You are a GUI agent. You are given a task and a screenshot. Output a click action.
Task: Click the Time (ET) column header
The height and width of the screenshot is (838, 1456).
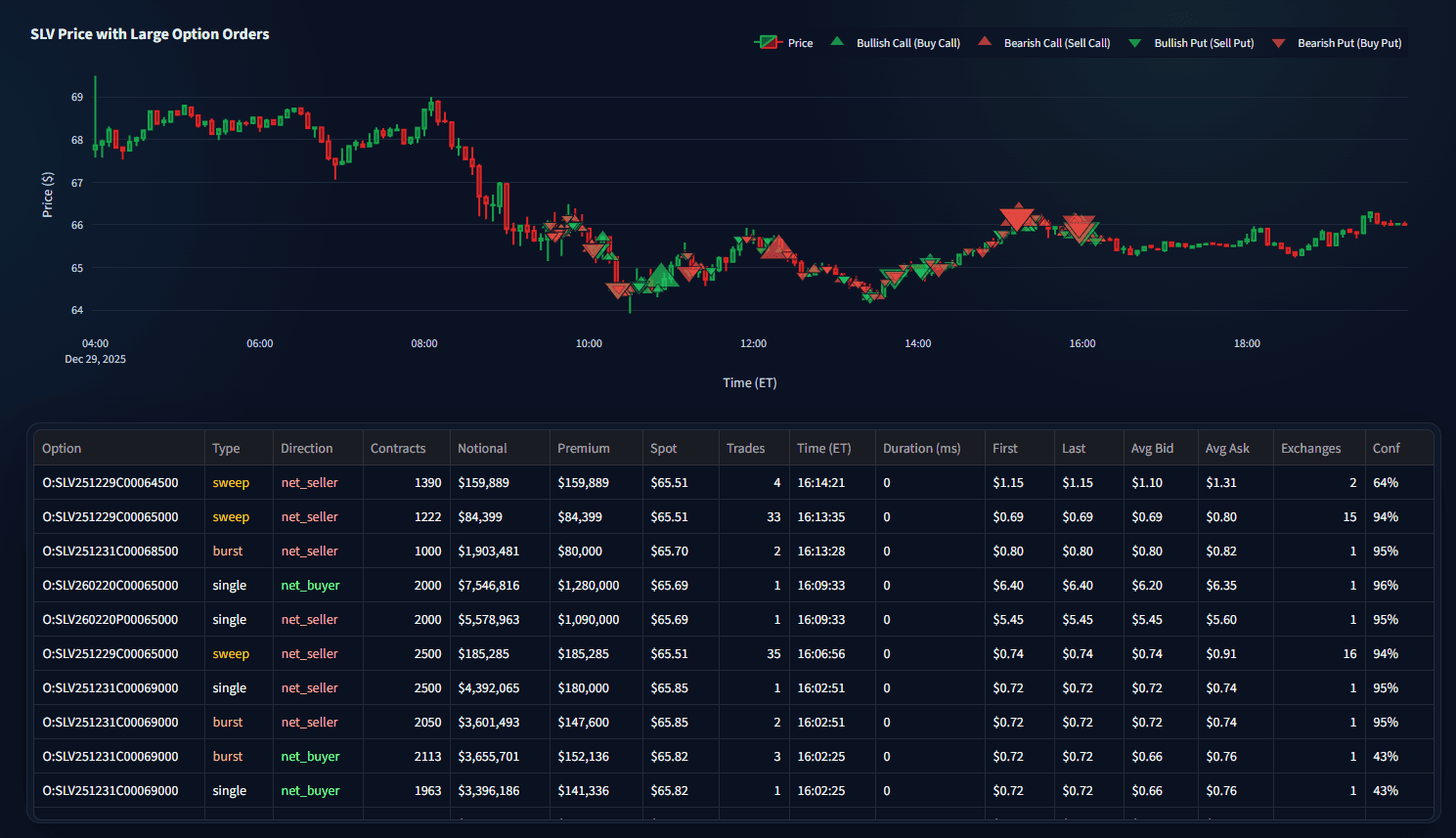click(824, 448)
